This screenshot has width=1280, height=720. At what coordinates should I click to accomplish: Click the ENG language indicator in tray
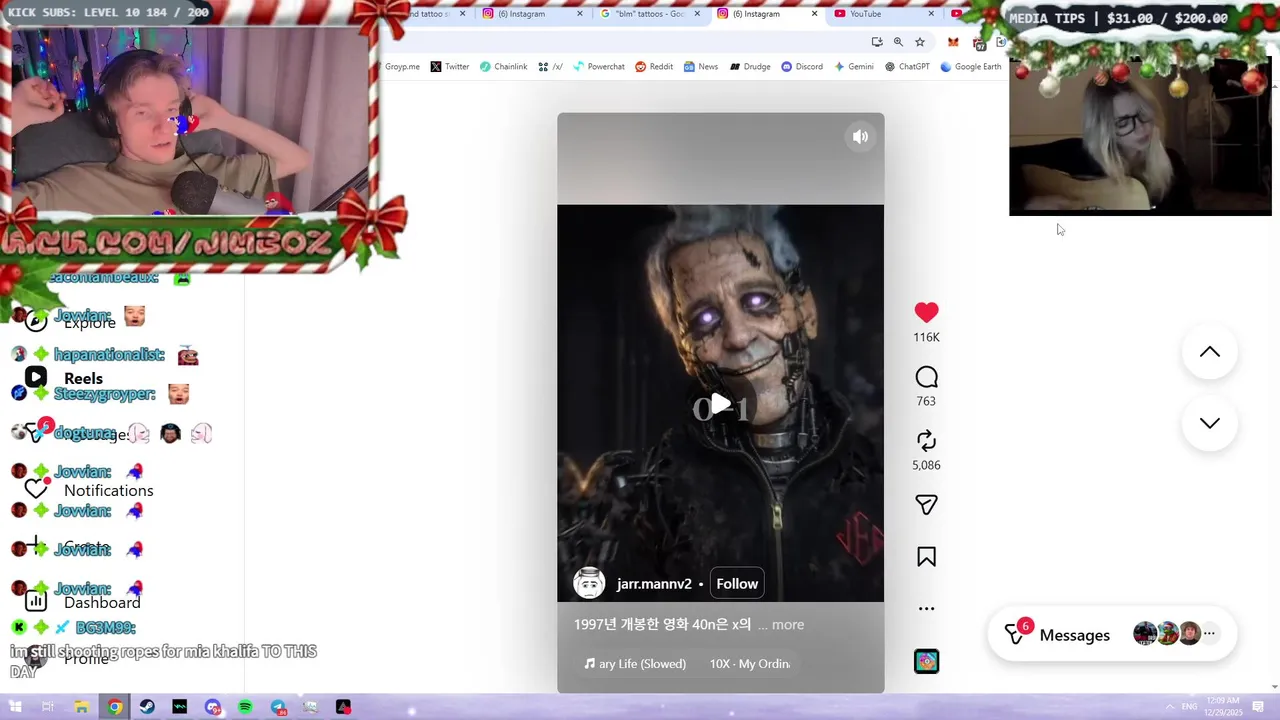pyautogui.click(x=1189, y=707)
